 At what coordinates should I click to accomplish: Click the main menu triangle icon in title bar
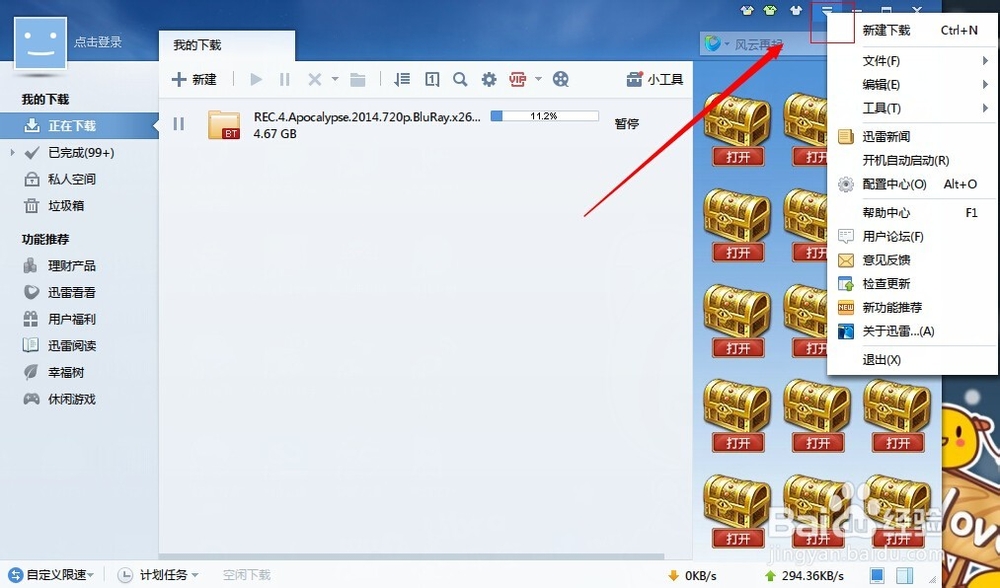827,11
